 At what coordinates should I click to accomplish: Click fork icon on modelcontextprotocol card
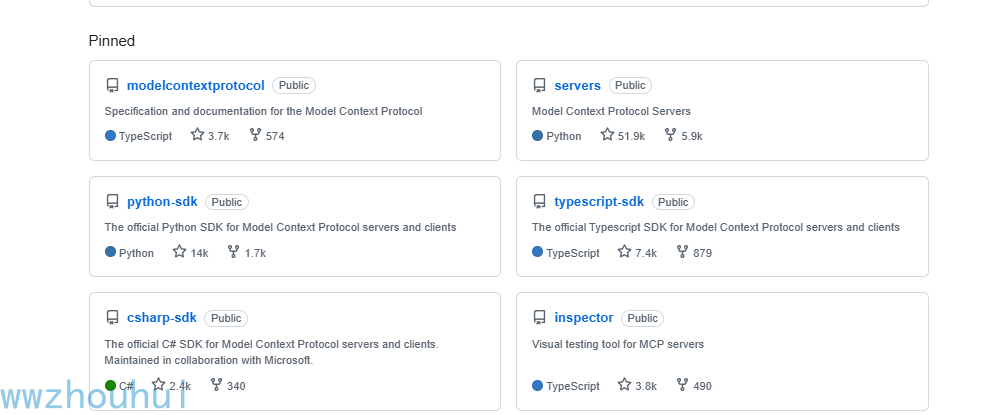click(x=255, y=135)
